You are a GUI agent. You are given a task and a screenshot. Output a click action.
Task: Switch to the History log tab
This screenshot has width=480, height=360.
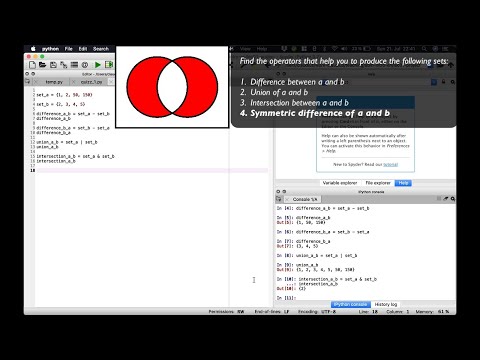tap(386, 304)
